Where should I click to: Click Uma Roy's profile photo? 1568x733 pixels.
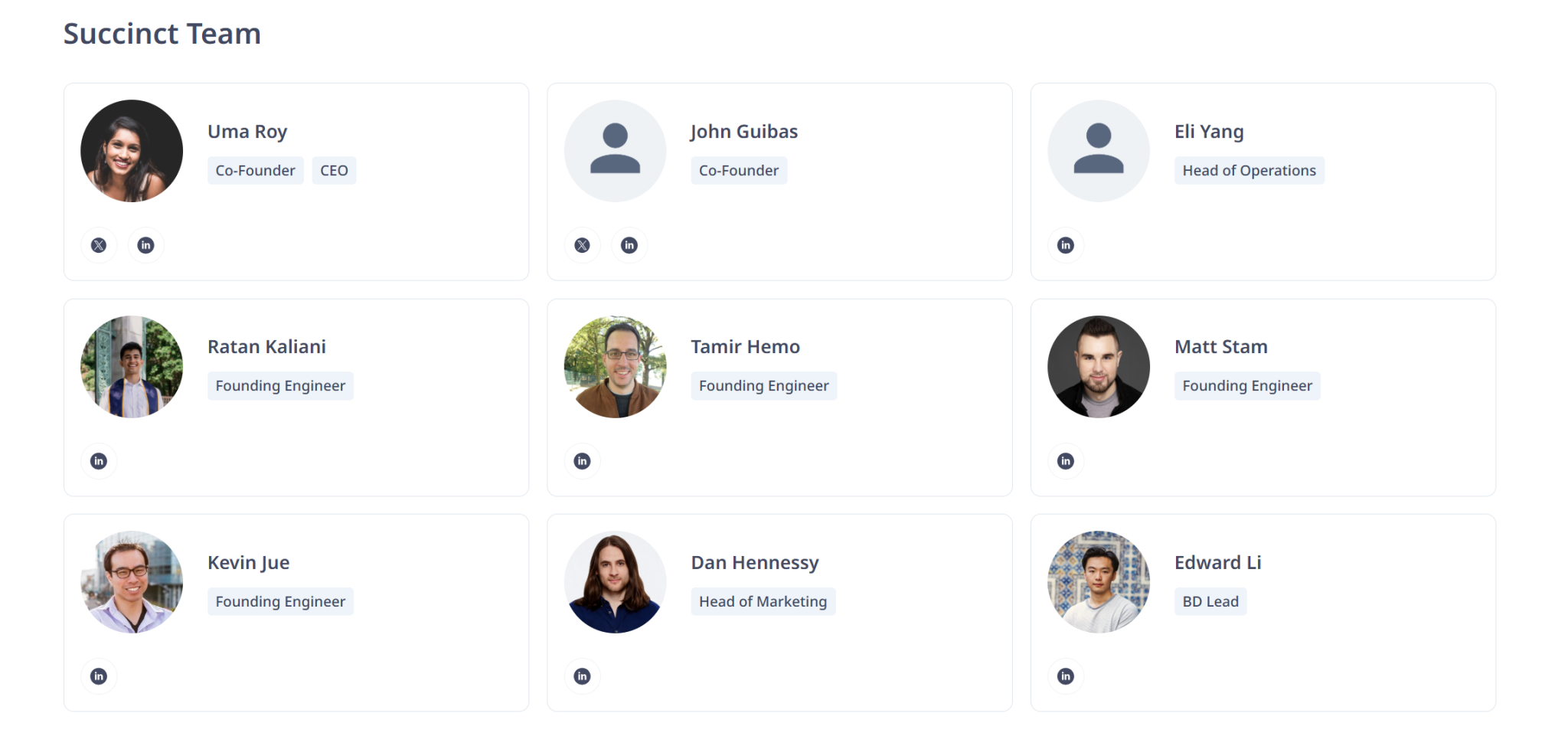click(x=132, y=151)
